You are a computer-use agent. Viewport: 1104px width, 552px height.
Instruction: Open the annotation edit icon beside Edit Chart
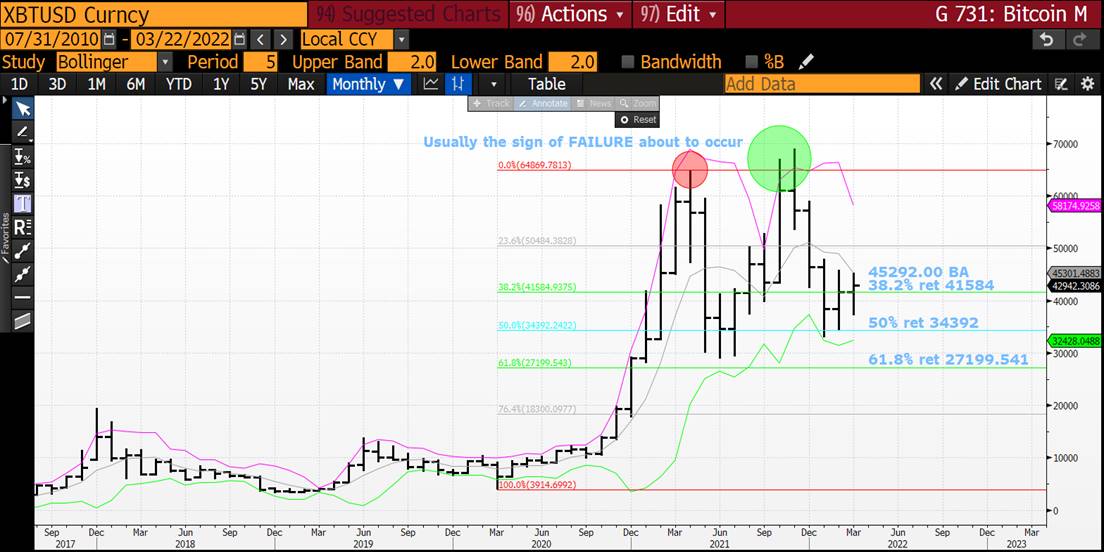click(1061, 84)
